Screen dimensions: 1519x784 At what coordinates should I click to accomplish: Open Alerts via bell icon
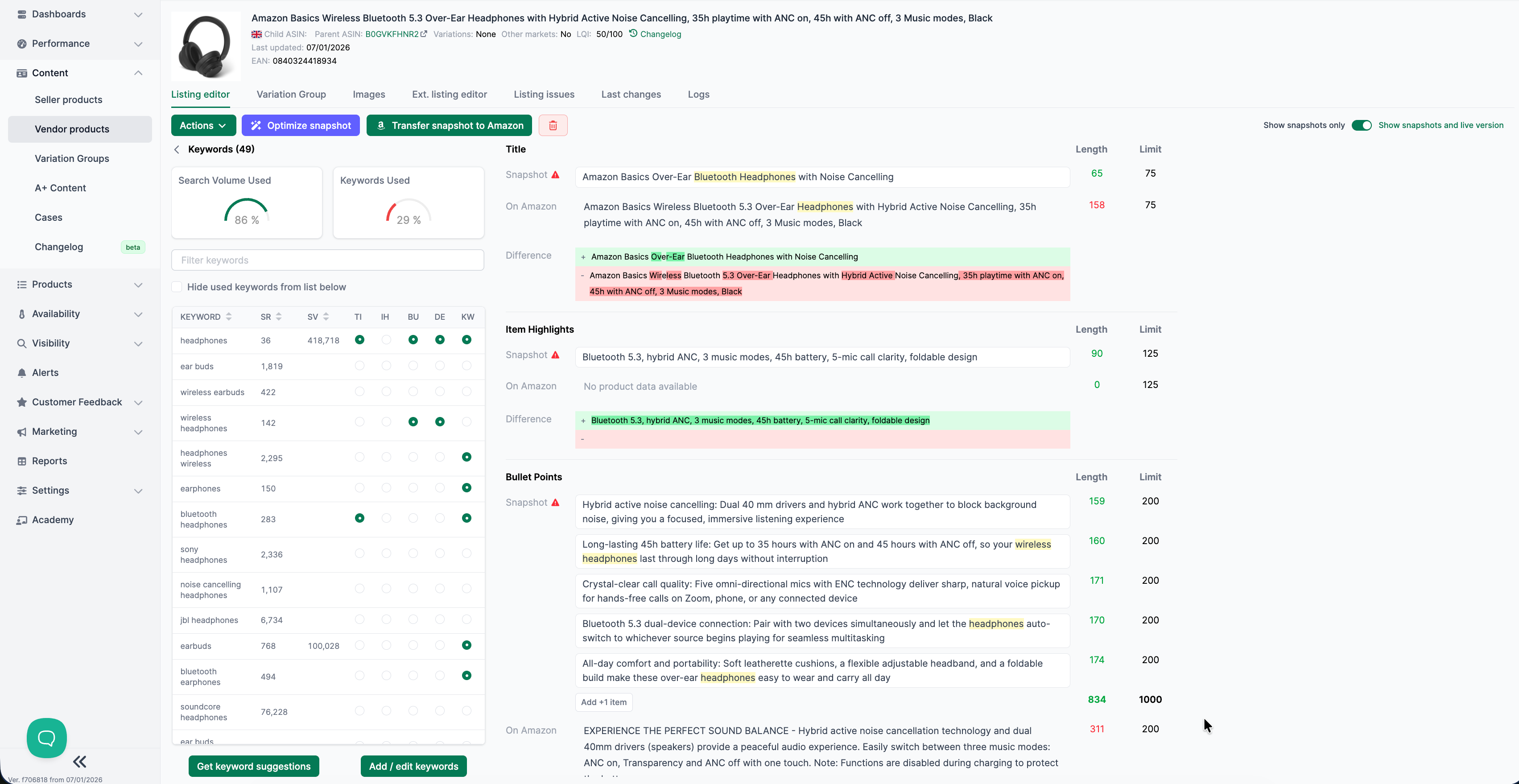(x=22, y=373)
